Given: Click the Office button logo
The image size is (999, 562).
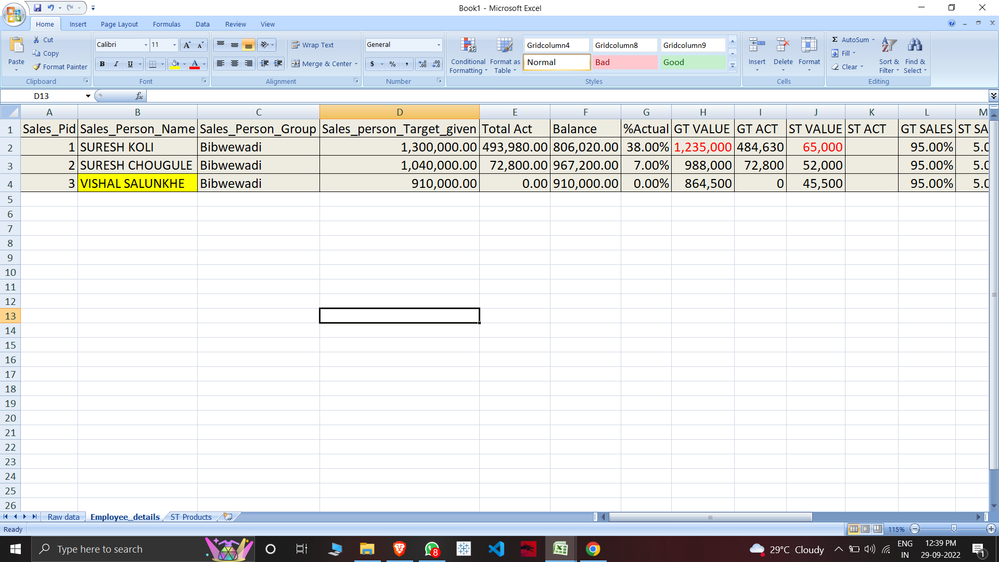Looking at the screenshot, I should [13, 13].
